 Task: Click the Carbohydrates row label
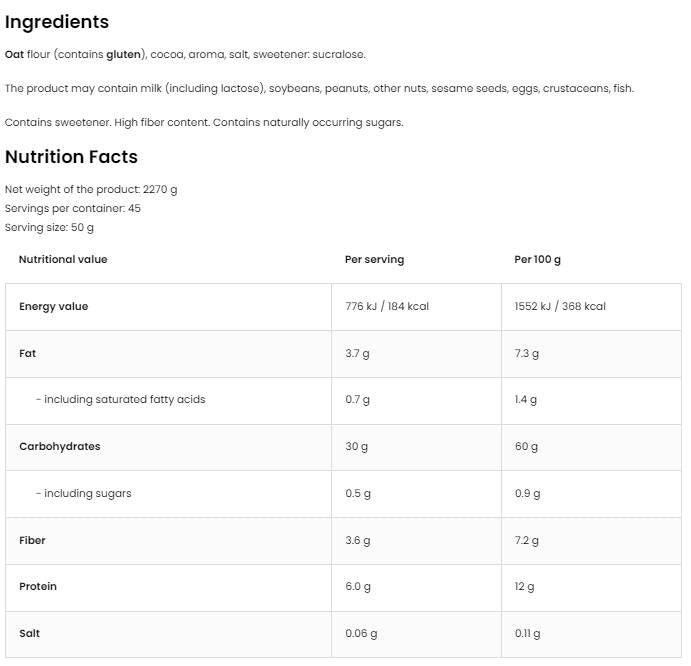59,446
